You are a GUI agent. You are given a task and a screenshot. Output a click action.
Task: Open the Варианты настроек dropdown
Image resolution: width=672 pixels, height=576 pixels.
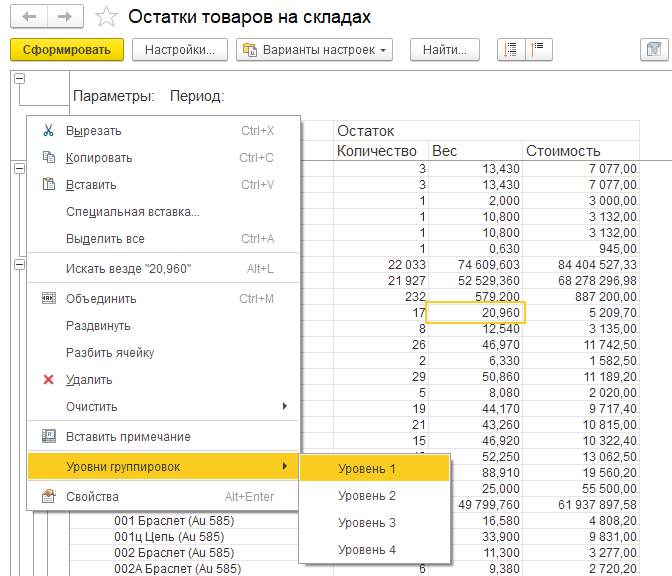pyautogui.click(x=314, y=50)
